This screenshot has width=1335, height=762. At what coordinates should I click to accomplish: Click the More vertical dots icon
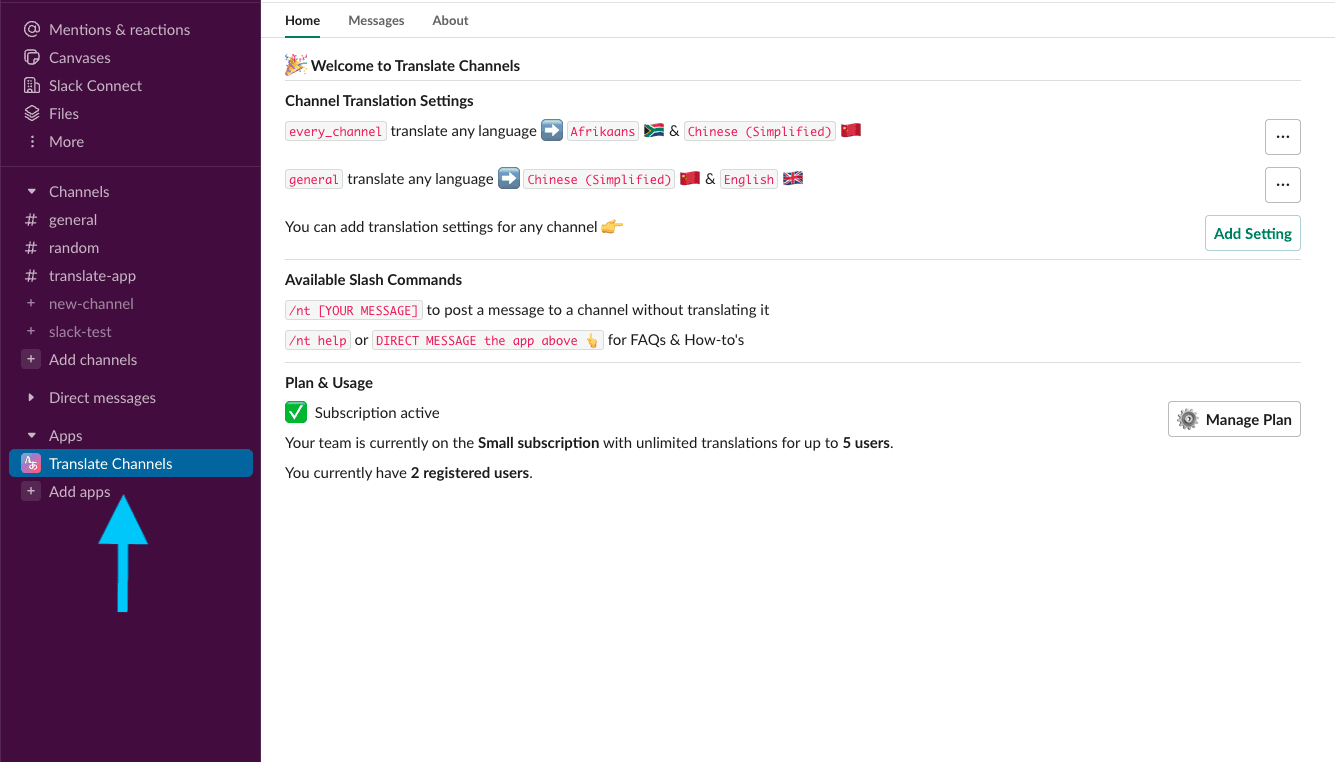(x=31, y=142)
